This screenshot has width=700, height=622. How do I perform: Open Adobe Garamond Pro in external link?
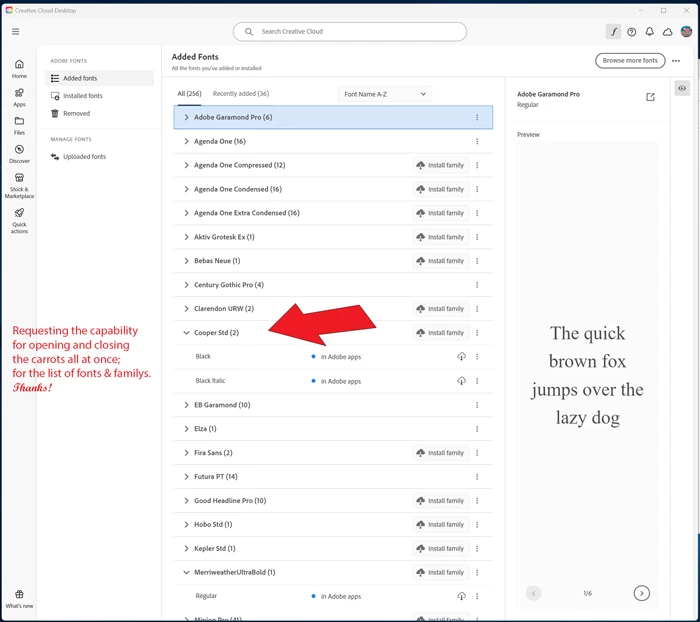[650, 97]
